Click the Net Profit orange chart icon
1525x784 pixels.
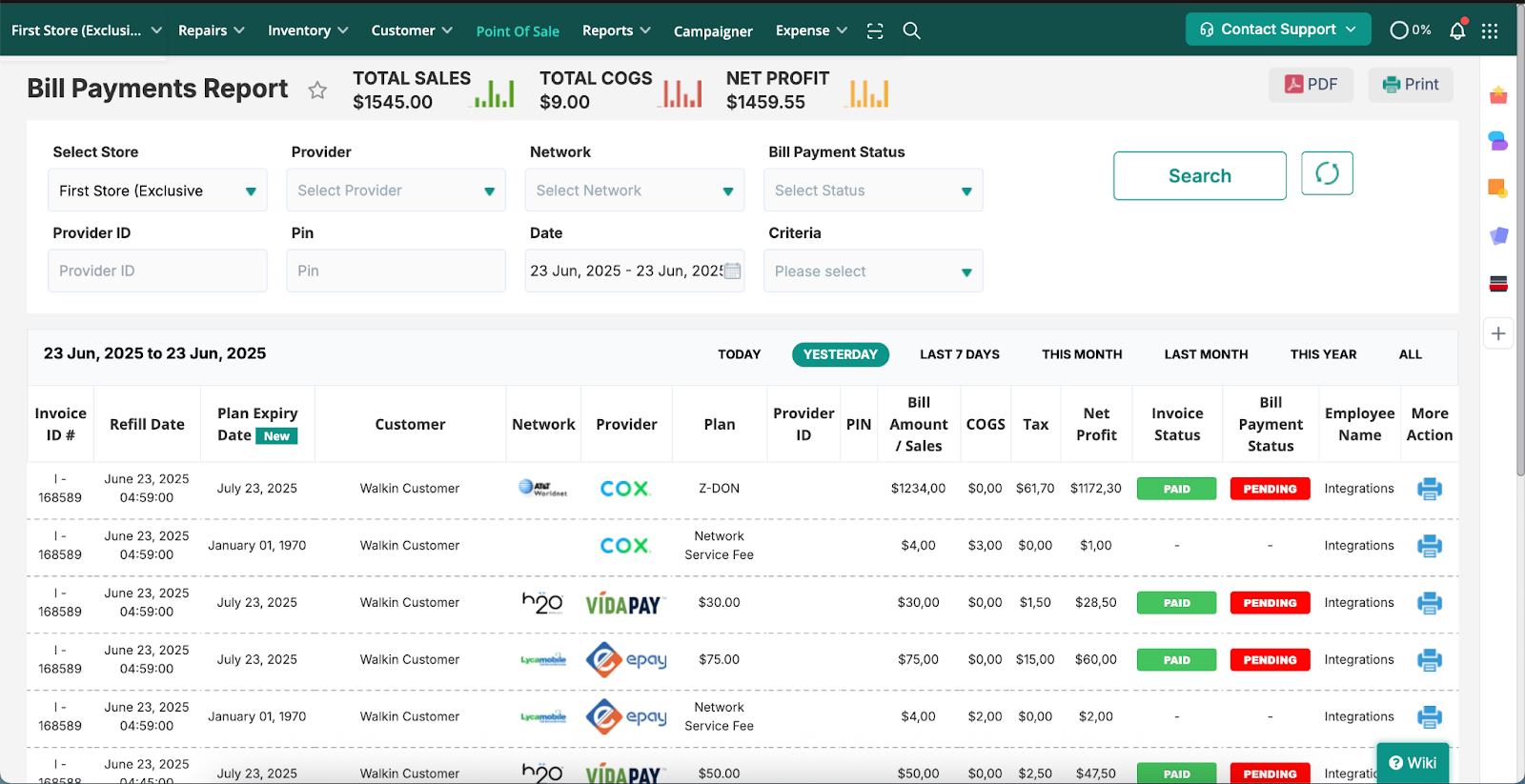pyautogui.click(x=868, y=92)
